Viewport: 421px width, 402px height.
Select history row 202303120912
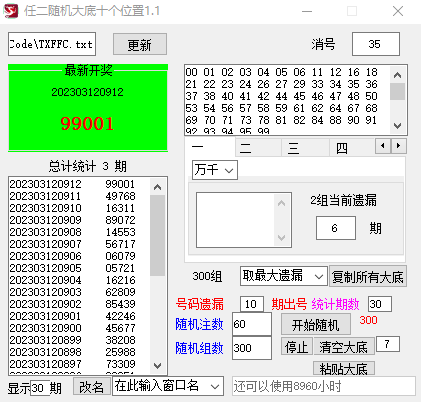pyautogui.click(x=79, y=184)
